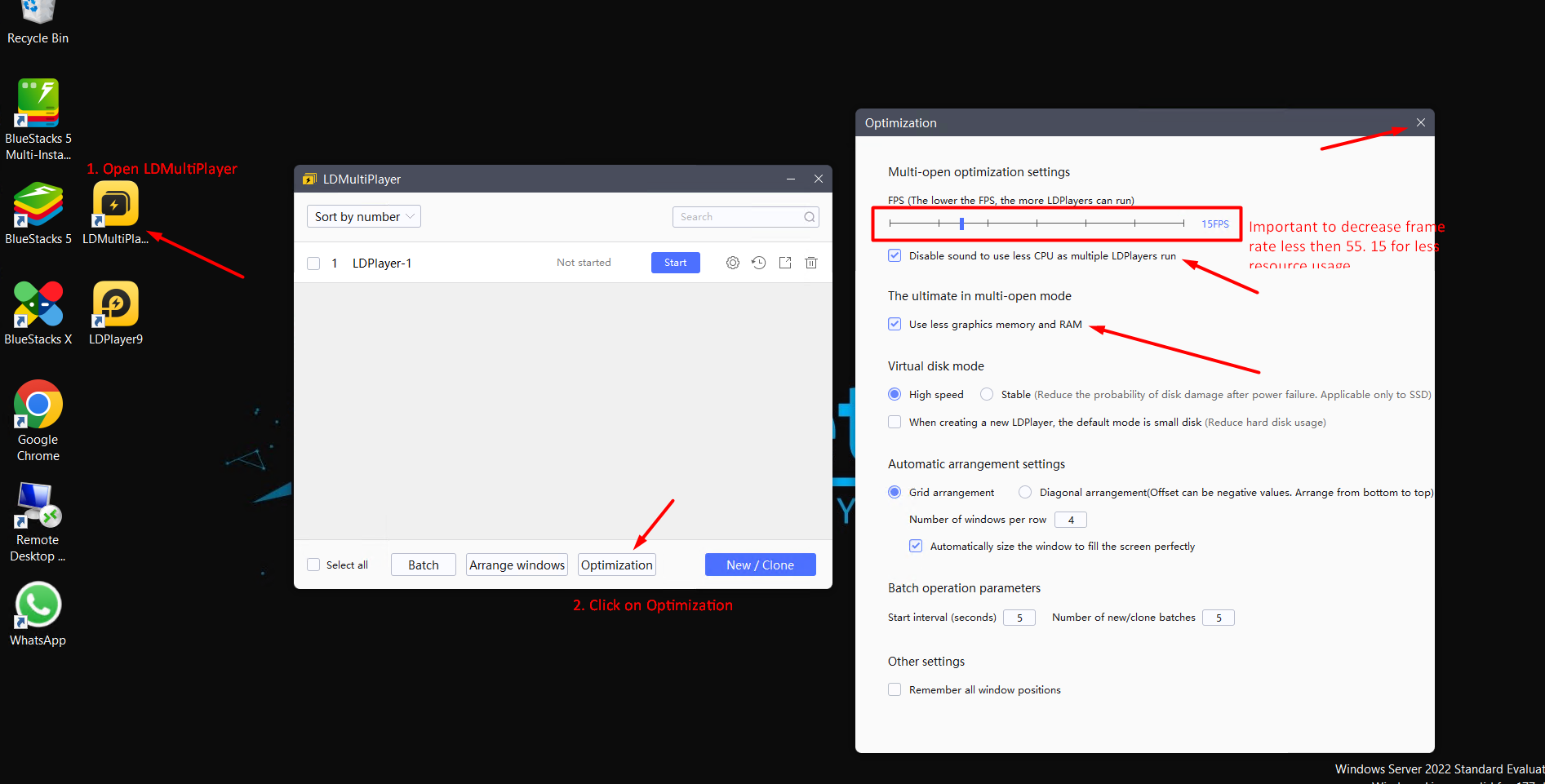Viewport: 1545px width, 784px height.
Task: Open the LDPlayer9 desktop shortcut
Action: 115,314
